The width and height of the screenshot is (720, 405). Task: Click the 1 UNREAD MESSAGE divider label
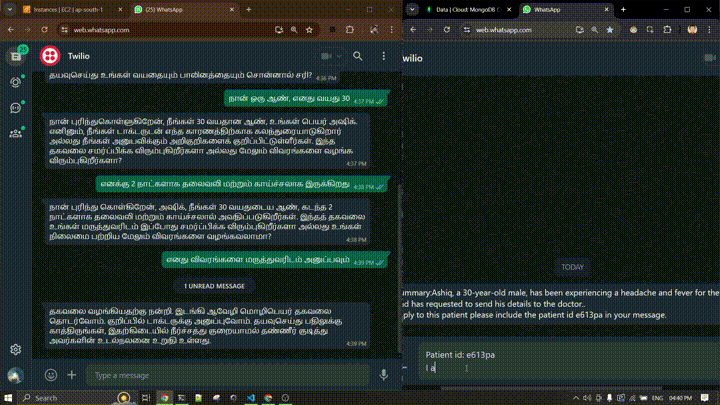214,286
